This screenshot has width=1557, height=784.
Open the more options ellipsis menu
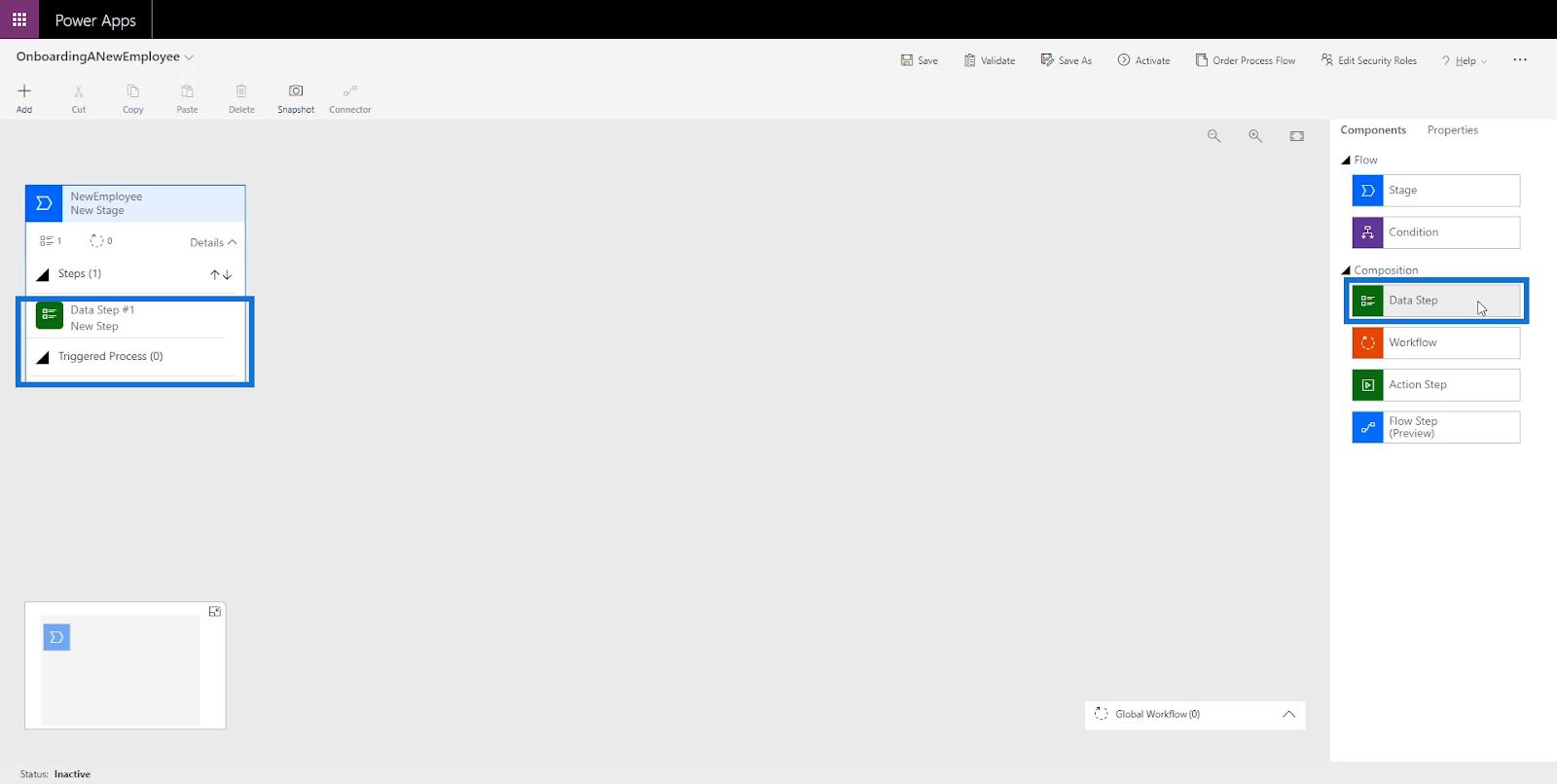(x=1520, y=60)
